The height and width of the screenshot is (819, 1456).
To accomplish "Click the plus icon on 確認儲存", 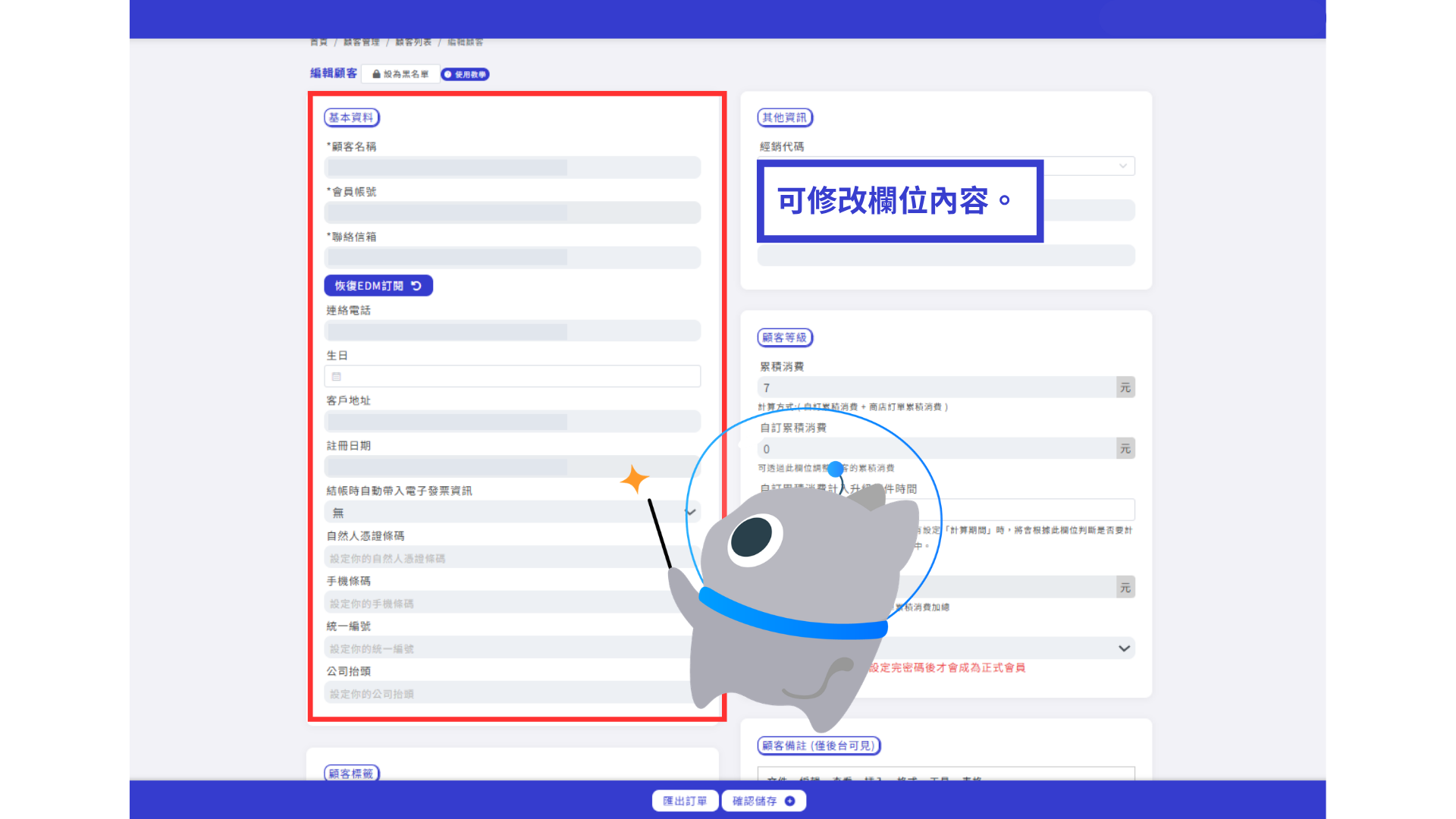I will 789,801.
